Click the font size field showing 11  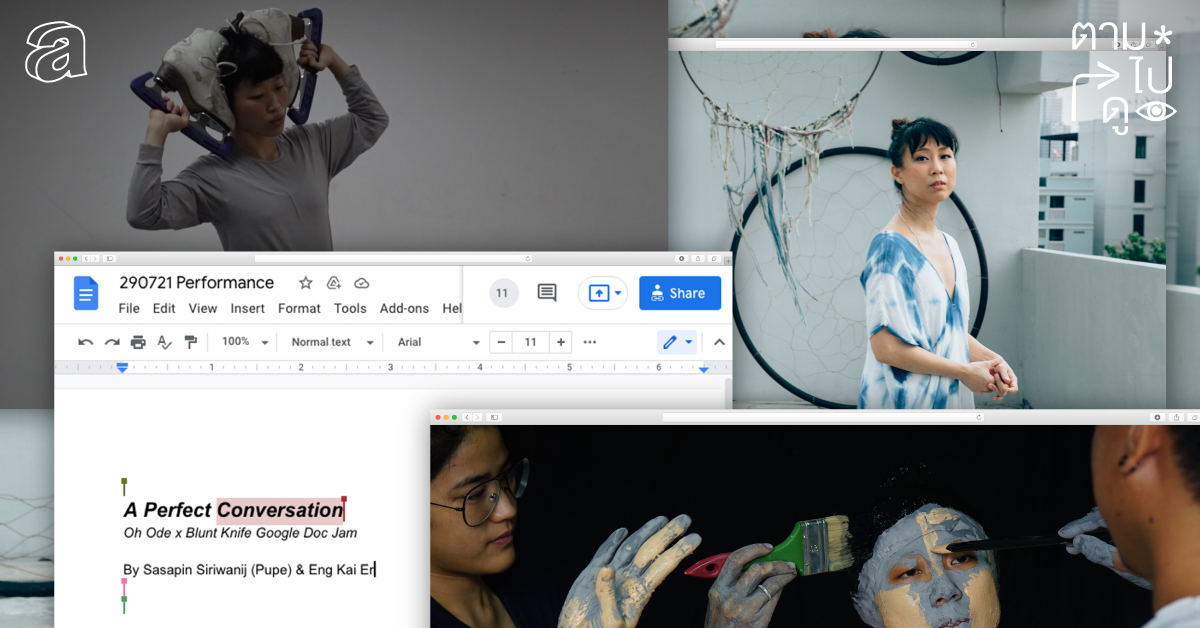[x=531, y=342]
